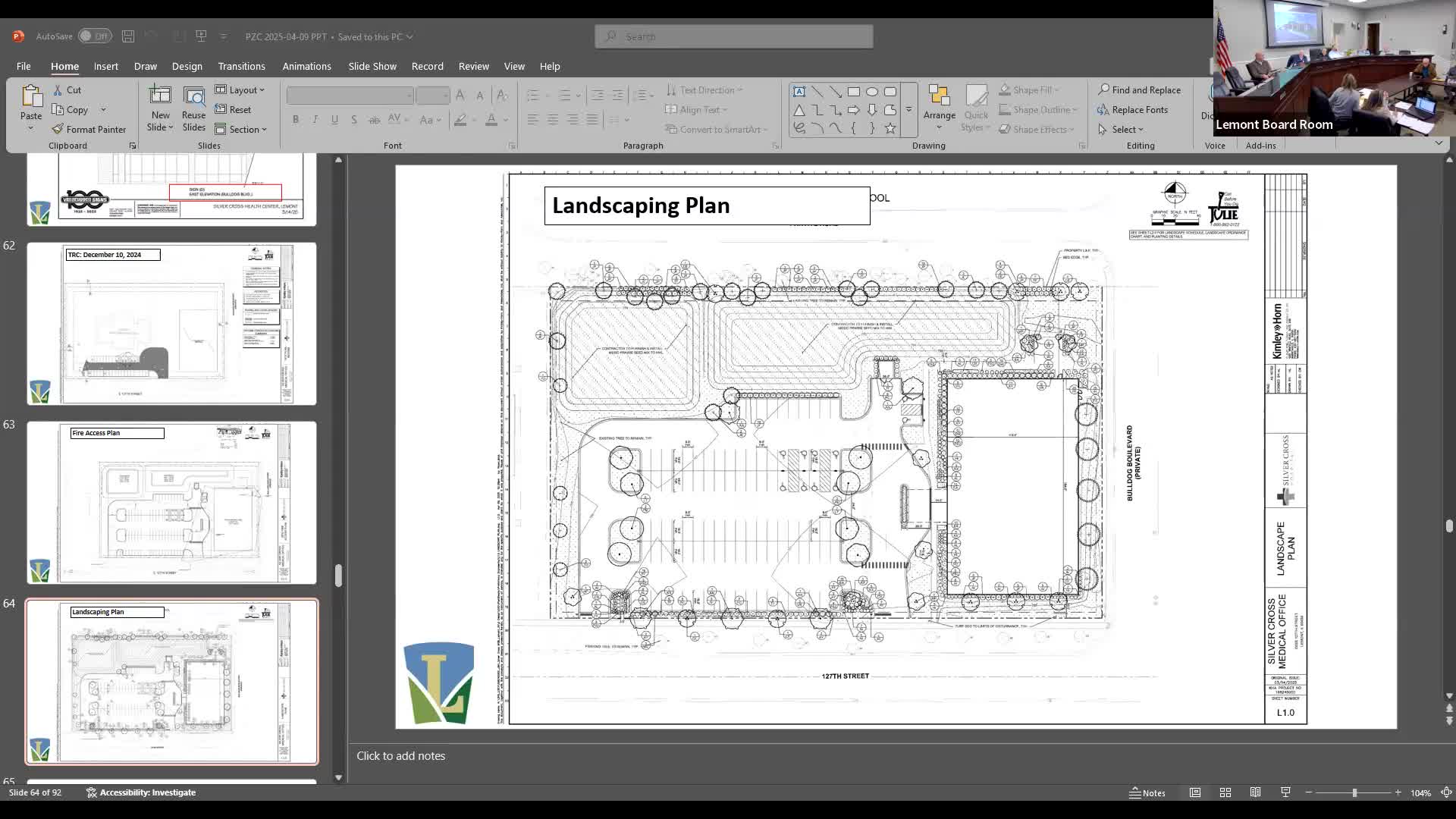Screen dimensions: 1456x819
Task: Open Reading View from status bar
Action: click(x=1255, y=792)
